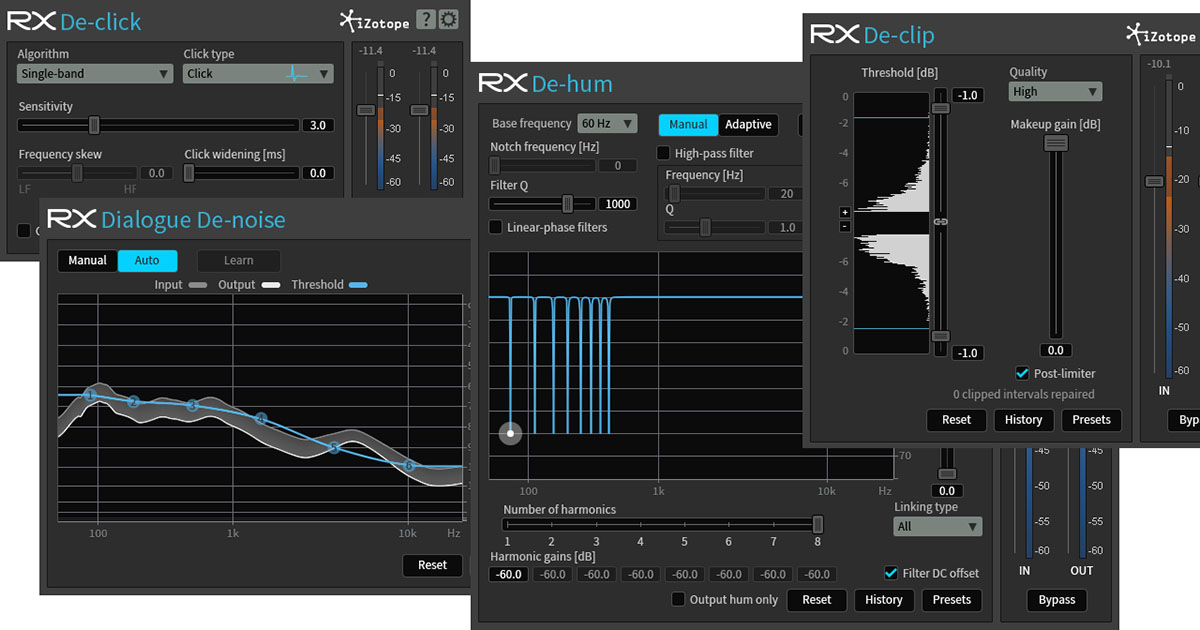The width and height of the screenshot is (1200, 630).
Task: Click the Frequency skew slider handle
Action: pos(77,173)
